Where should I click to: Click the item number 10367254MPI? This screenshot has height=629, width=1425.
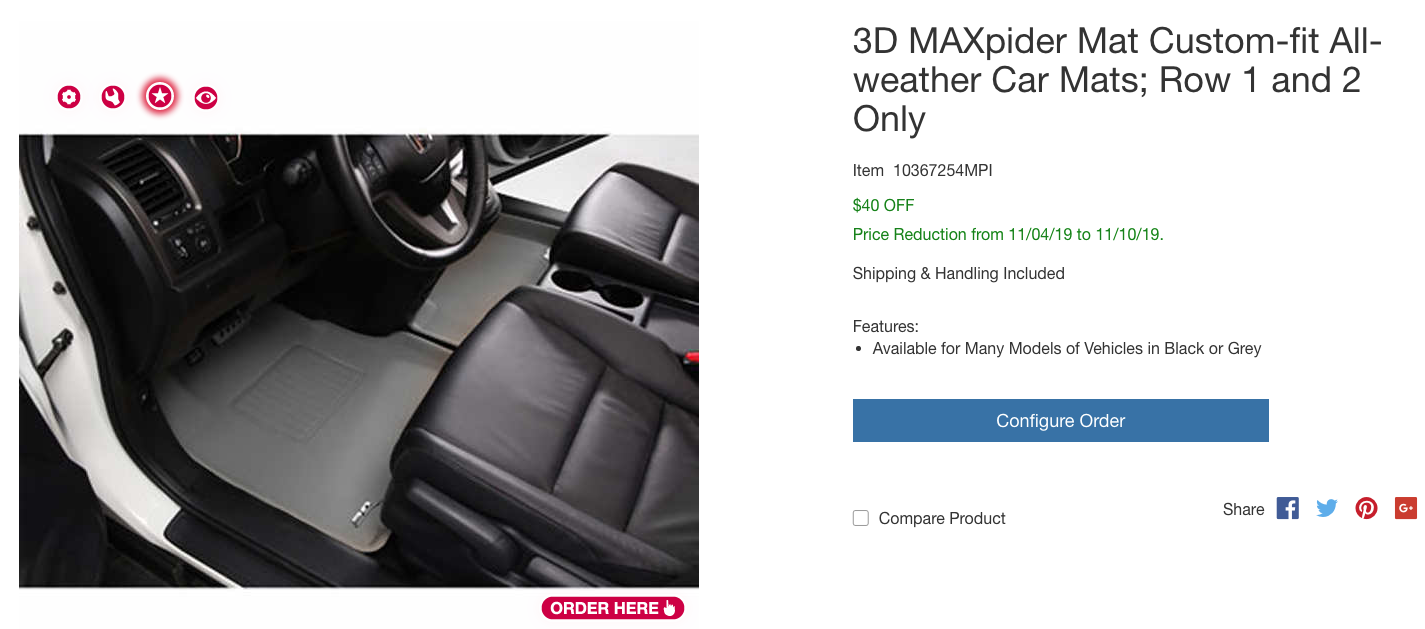942,170
